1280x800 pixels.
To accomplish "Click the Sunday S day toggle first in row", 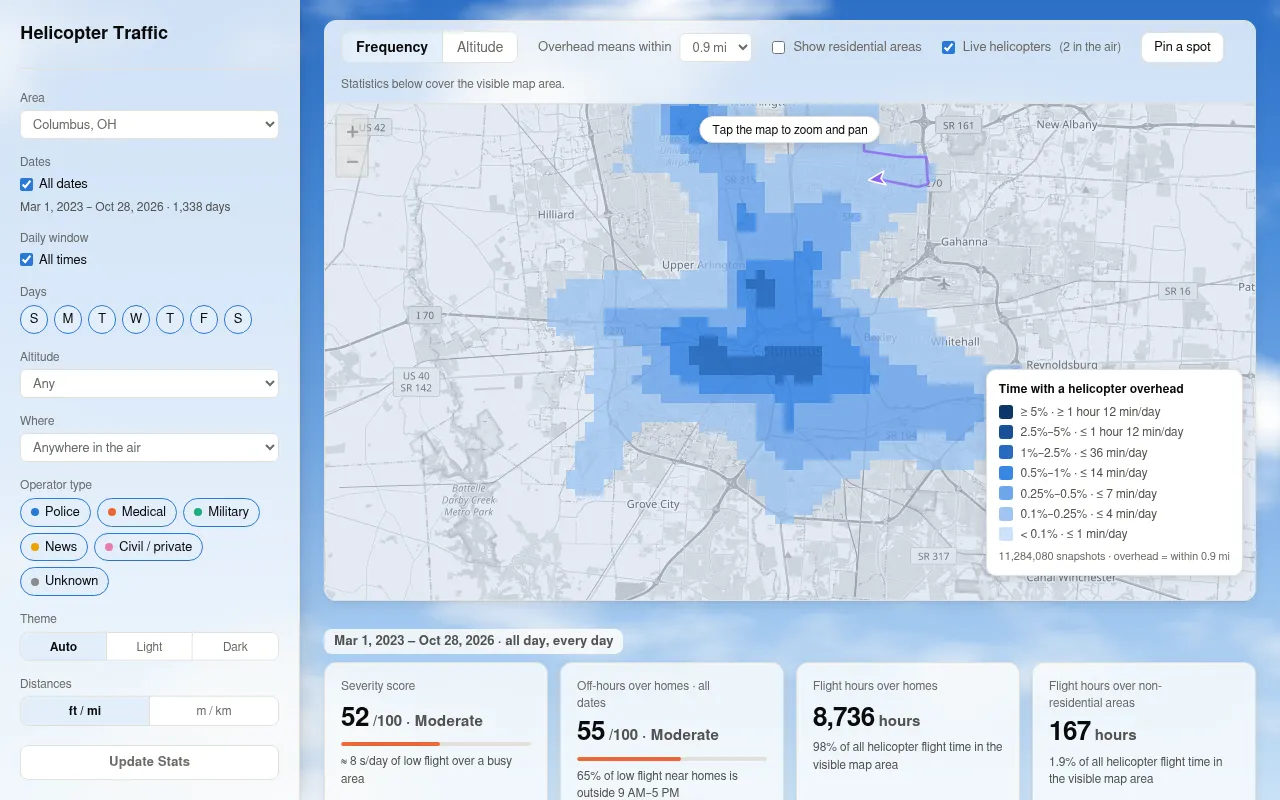I will 34,319.
